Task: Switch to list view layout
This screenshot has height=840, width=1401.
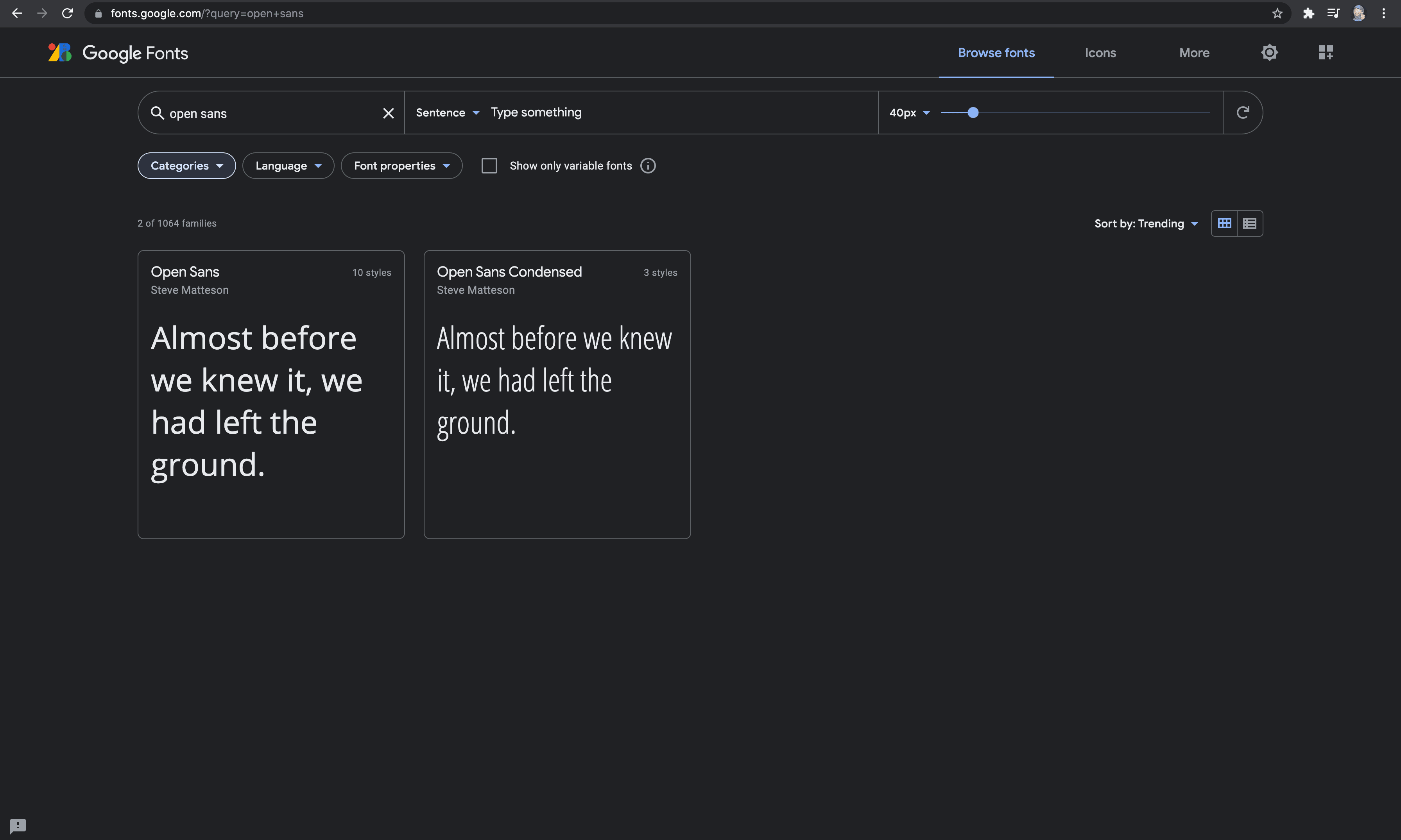Action: pos(1250,223)
